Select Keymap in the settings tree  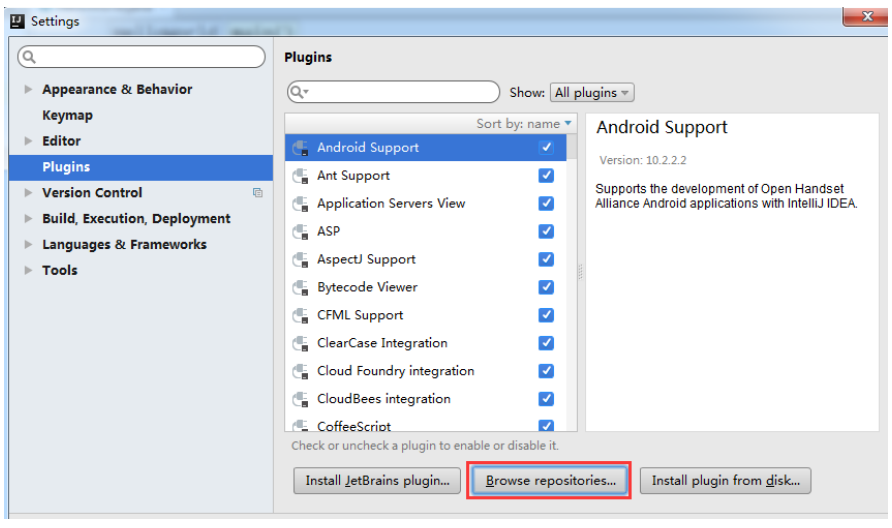[67, 115]
